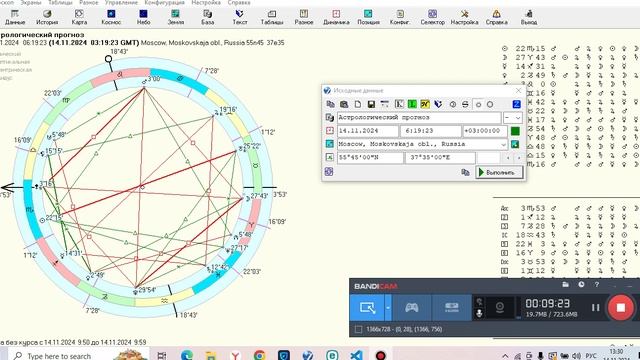Toggle Bandicam microphone recording
The height and width of the screenshot is (360, 640).
pos(479,313)
